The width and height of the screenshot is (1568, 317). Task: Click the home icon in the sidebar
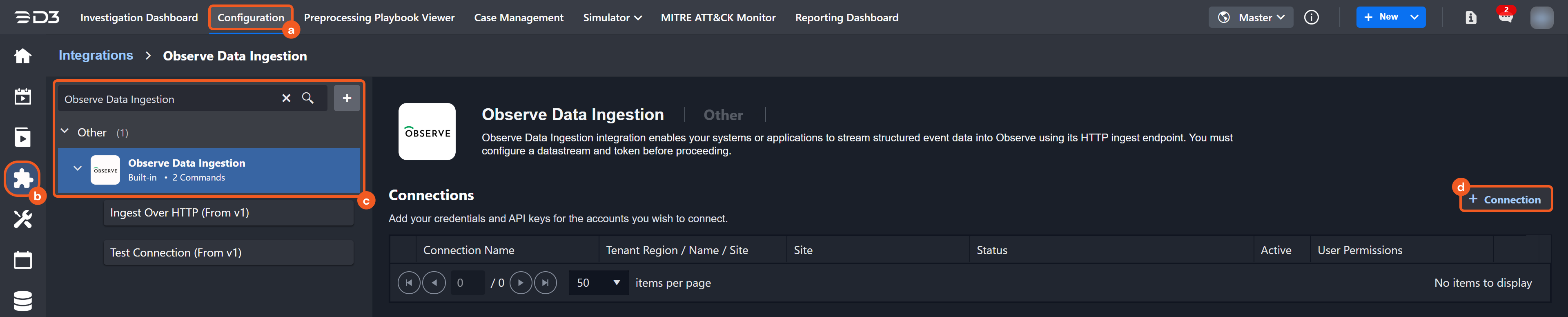[22, 56]
